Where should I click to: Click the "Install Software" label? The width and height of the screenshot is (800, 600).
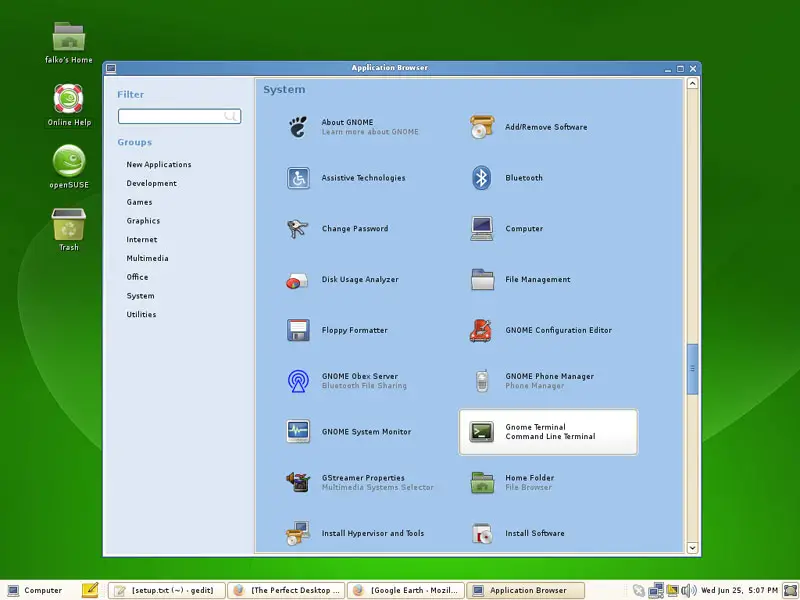(535, 533)
